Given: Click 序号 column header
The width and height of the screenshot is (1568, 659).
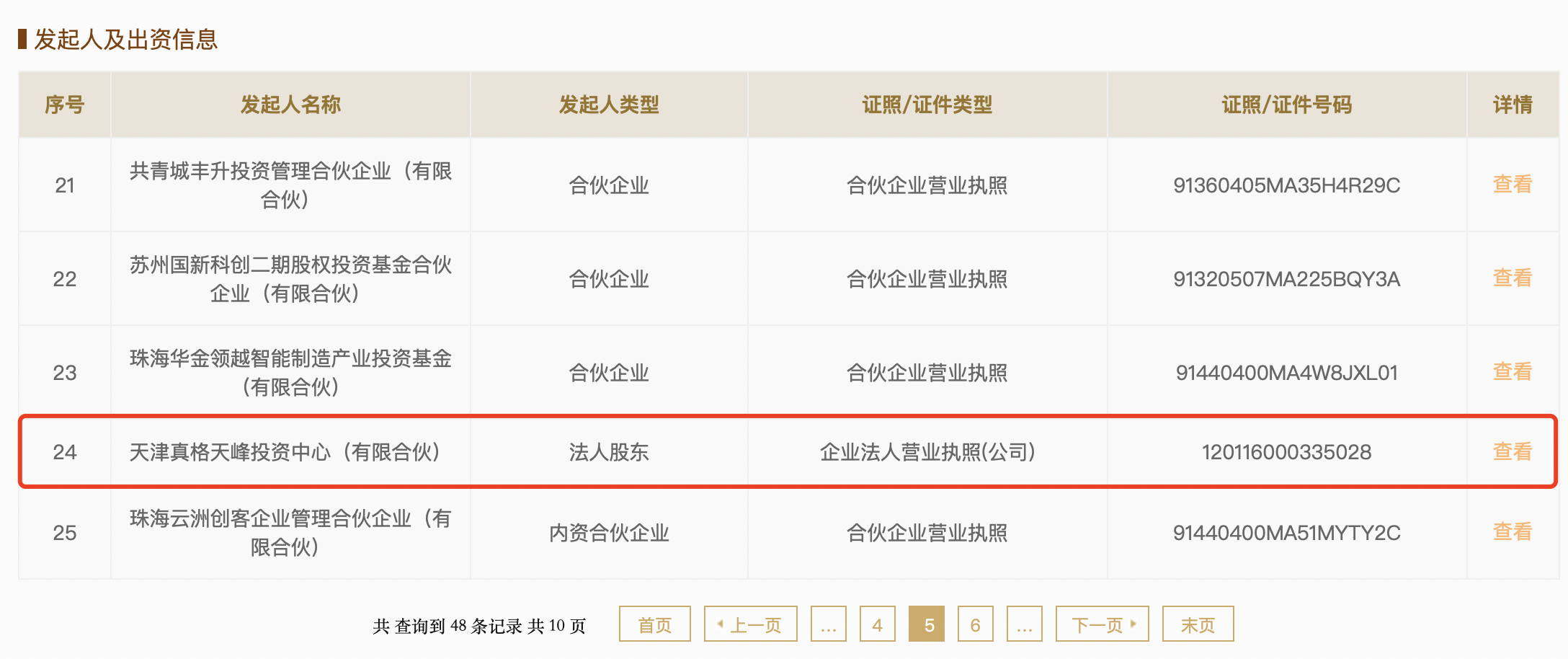Looking at the screenshot, I should [65, 105].
